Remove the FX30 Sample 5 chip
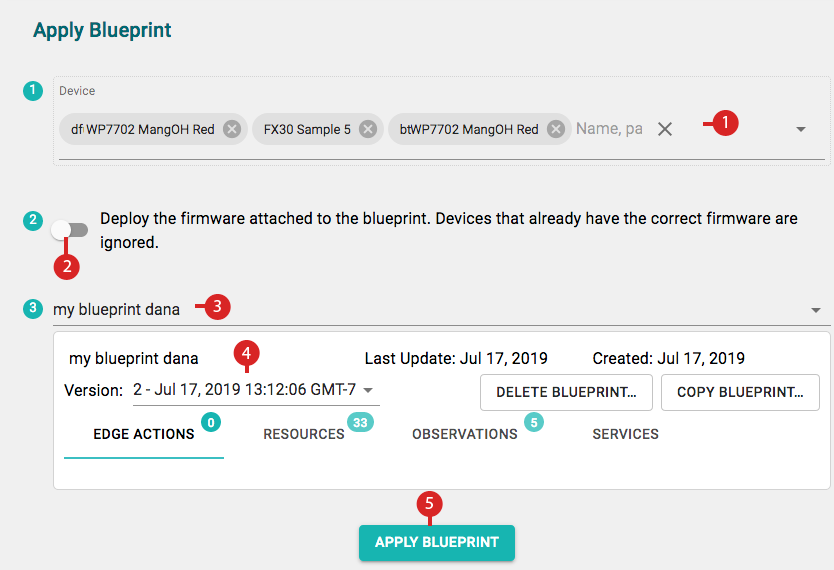 (368, 129)
